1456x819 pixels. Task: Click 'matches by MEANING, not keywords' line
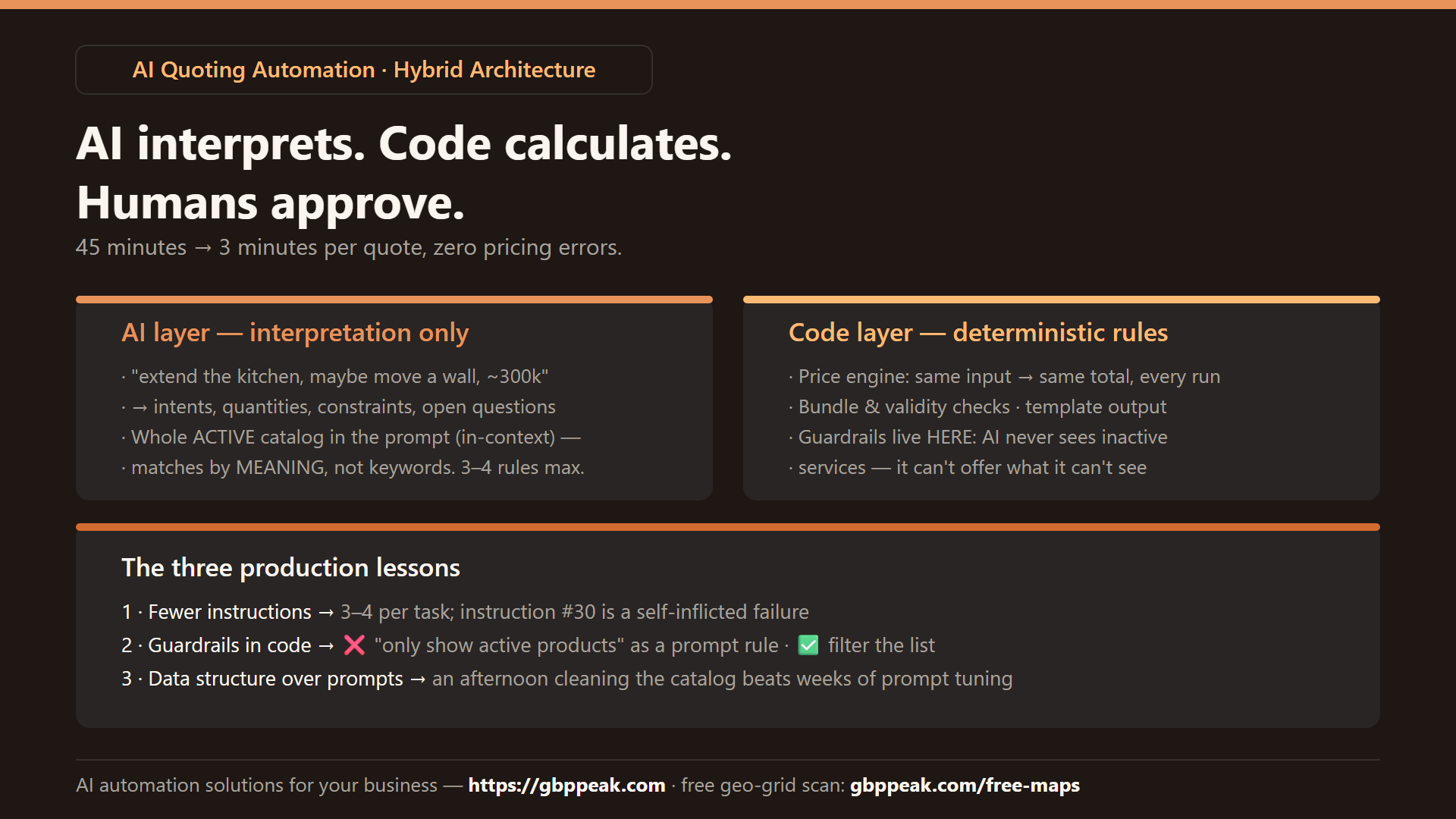click(x=353, y=468)
